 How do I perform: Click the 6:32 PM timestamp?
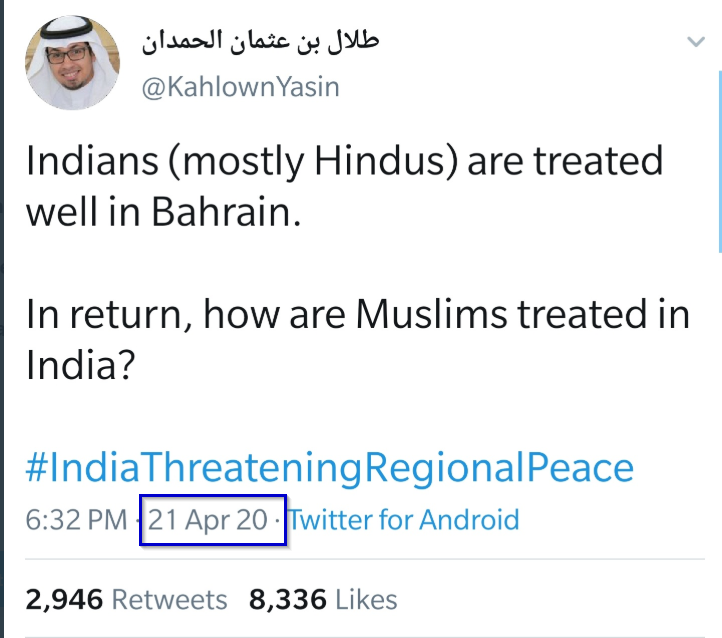[76, 520]
